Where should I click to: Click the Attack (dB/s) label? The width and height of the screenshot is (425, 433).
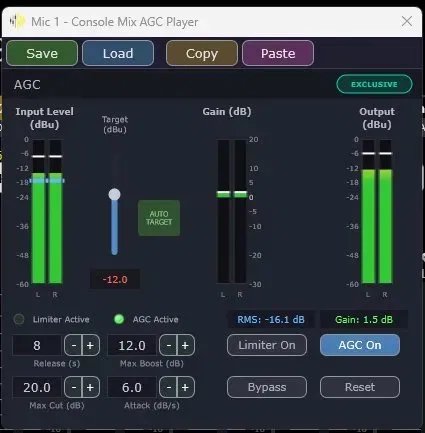pos(152,405)
